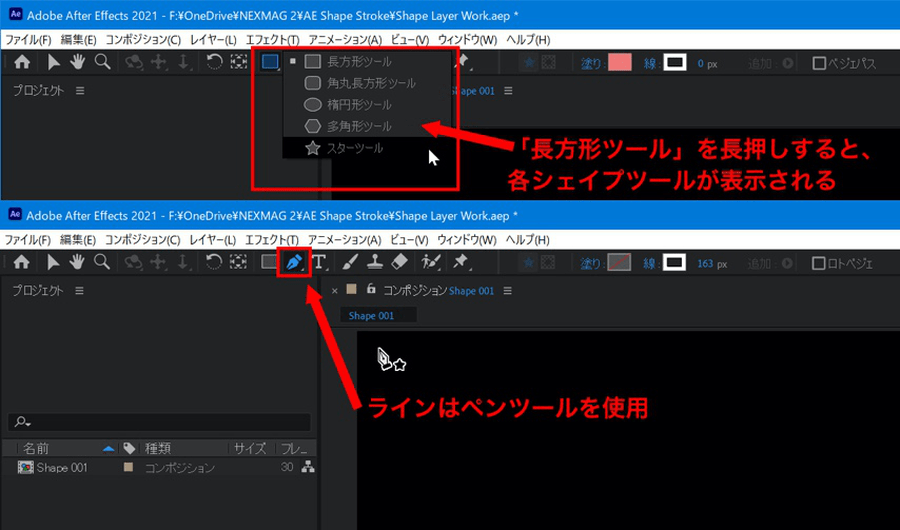
Task: Select the Dolly camera tool in lower window
Action: tap(183, 262)
